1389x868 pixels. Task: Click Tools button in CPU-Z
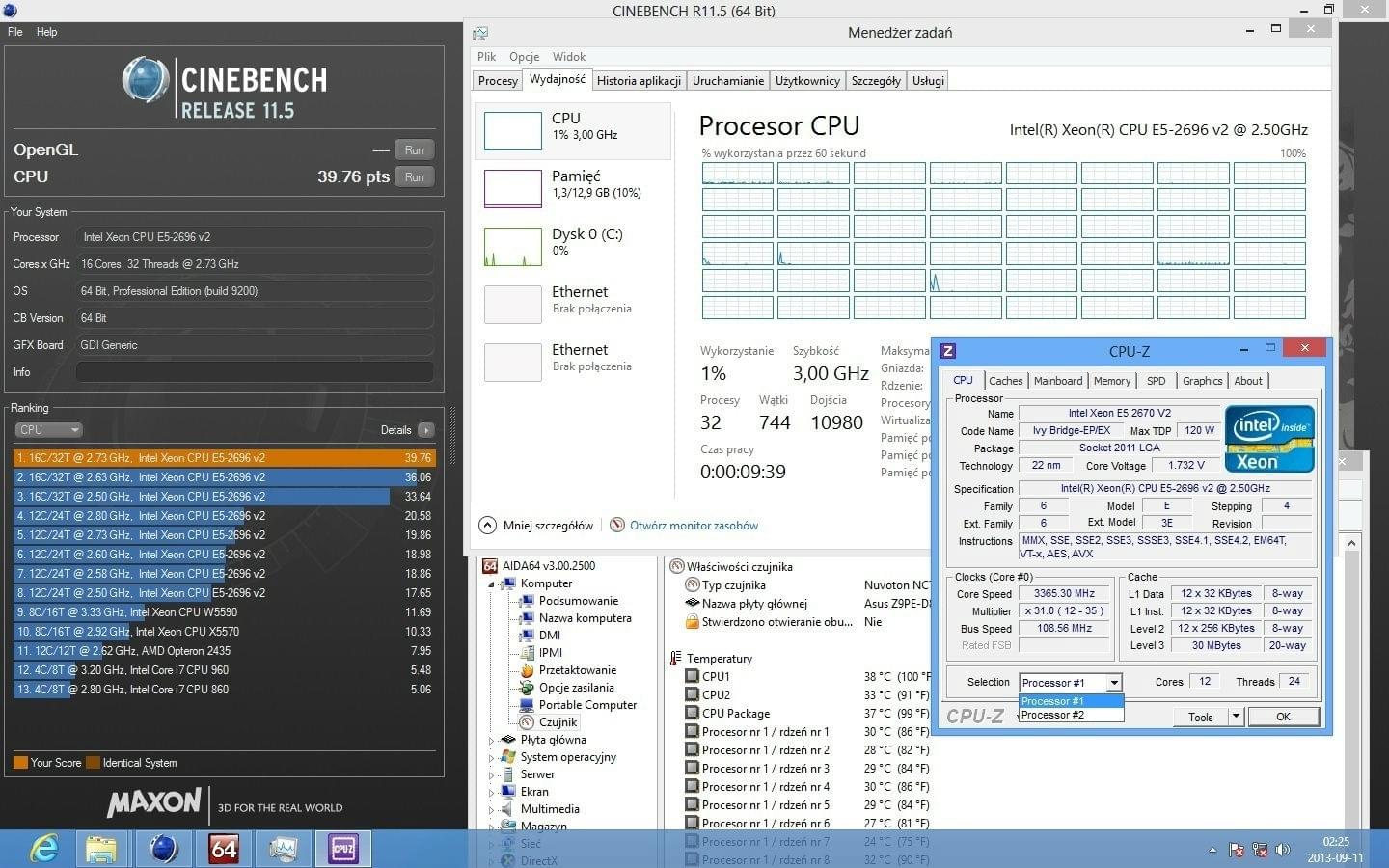pyautogui.click(x=1201, y=717)
